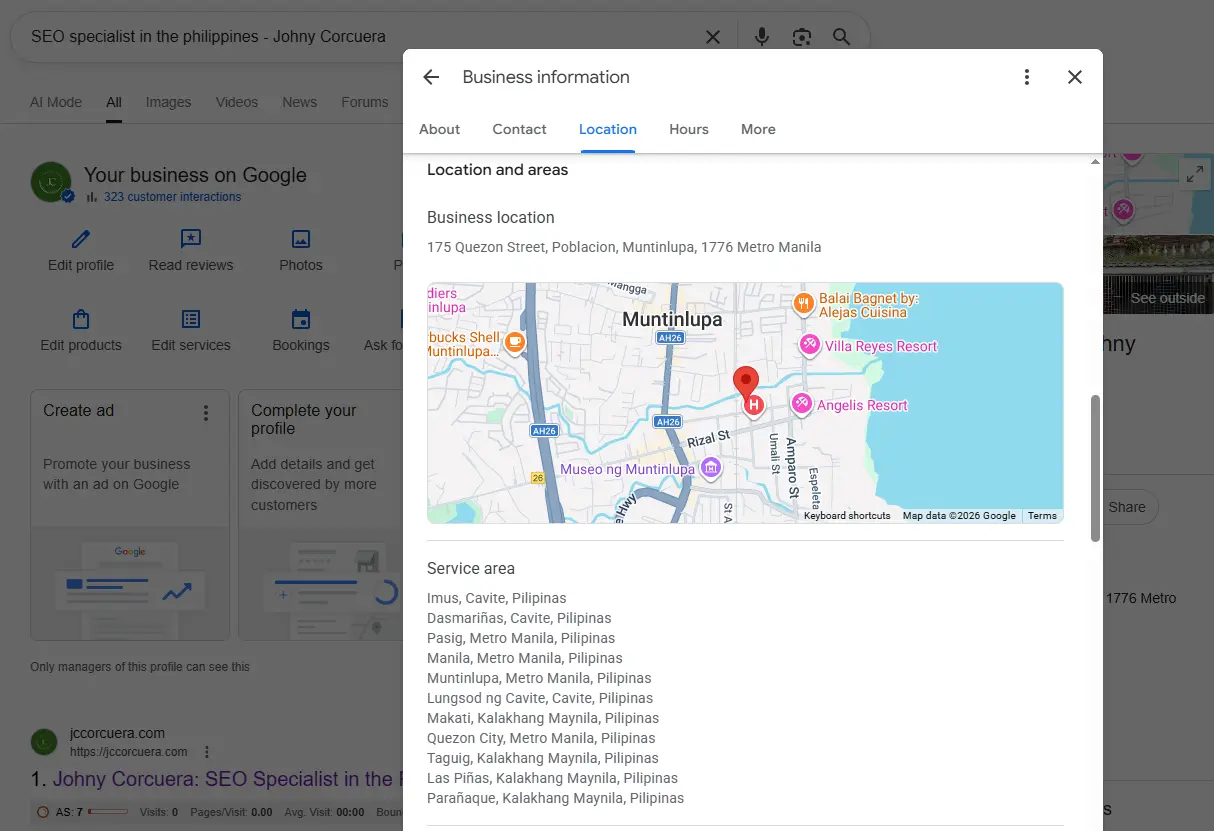The image size is (1214, 831).
Task: Click Las Piñas, Kalakhang Maynila entry
Action: pos(552,778)
